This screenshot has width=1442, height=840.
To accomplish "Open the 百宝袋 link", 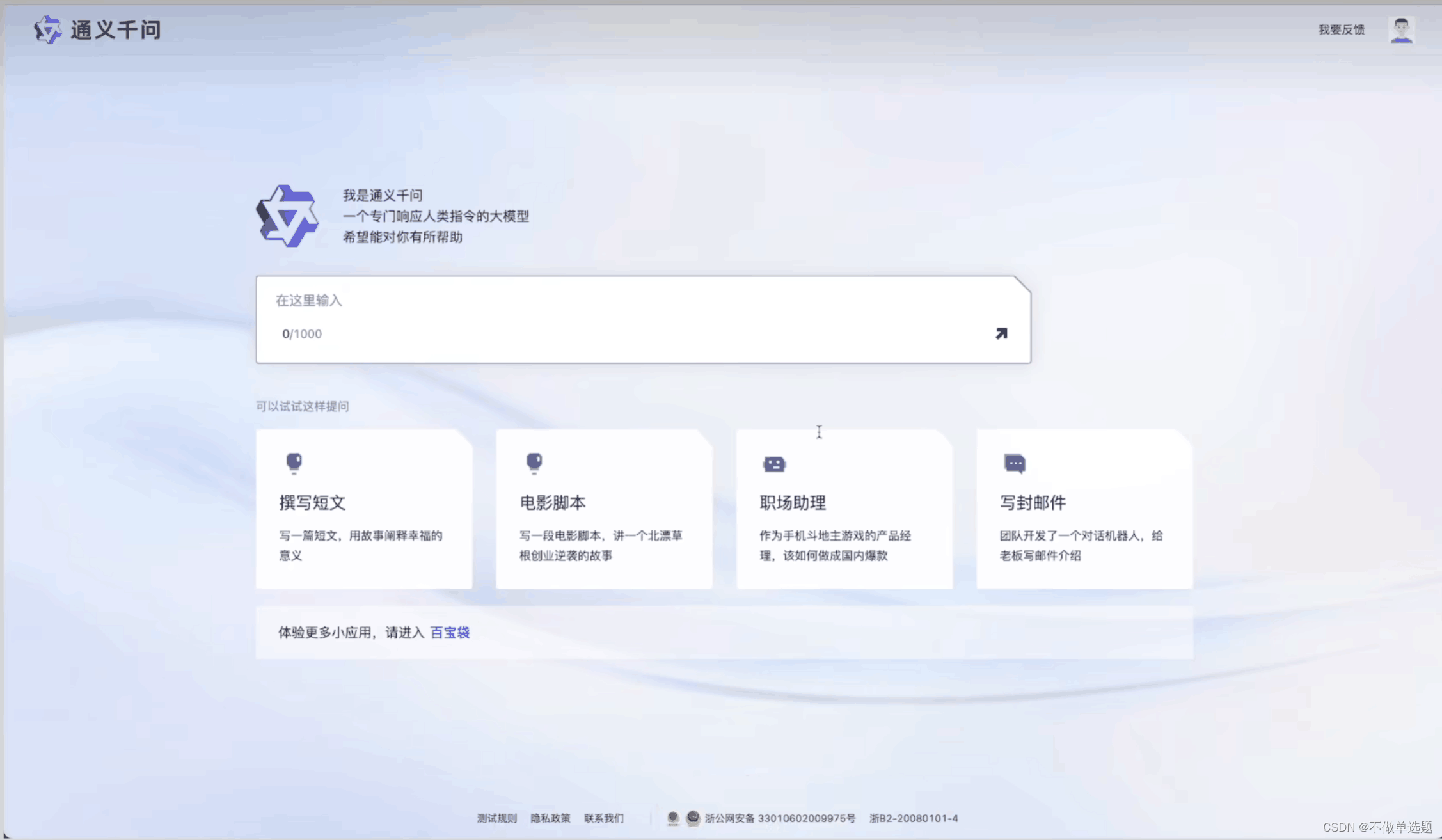I will pos(450,633).
